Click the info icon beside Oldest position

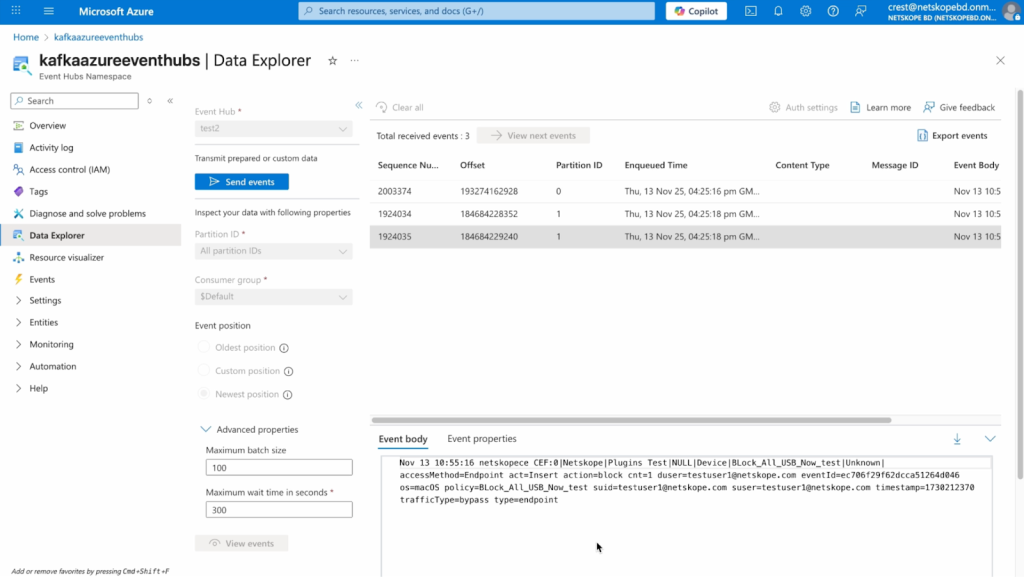(284, 348)
